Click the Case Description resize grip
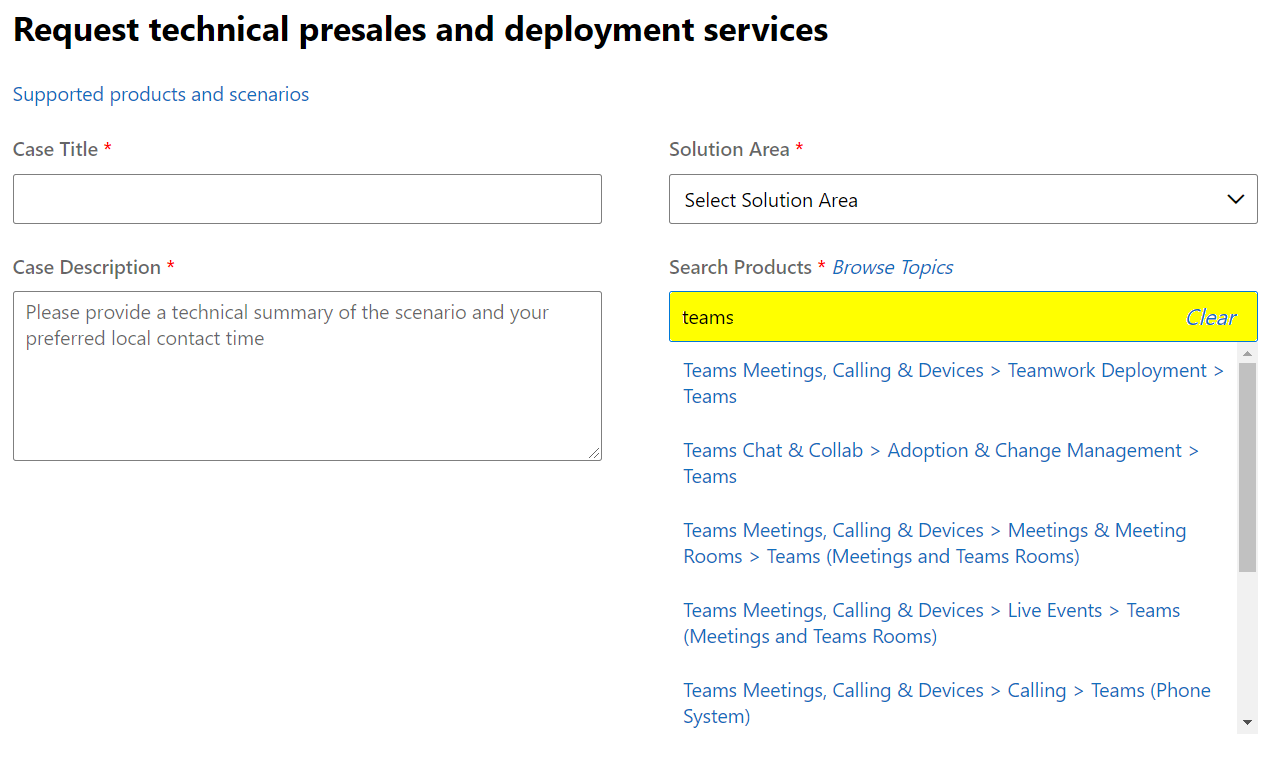This screenshot has height=761, width=1286. pos(594,453)
